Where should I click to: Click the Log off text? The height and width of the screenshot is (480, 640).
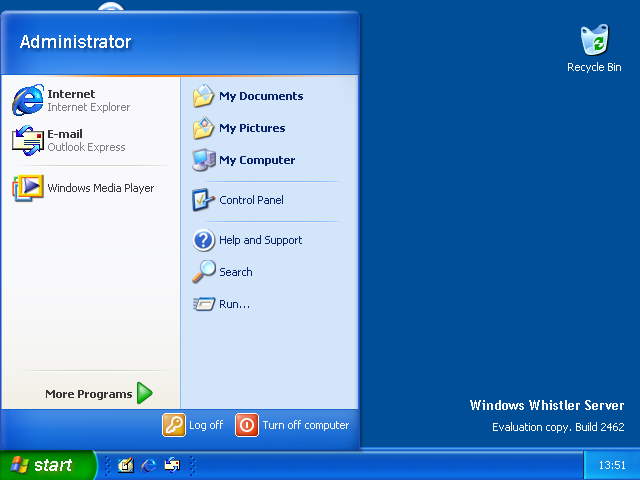(206, 425)
